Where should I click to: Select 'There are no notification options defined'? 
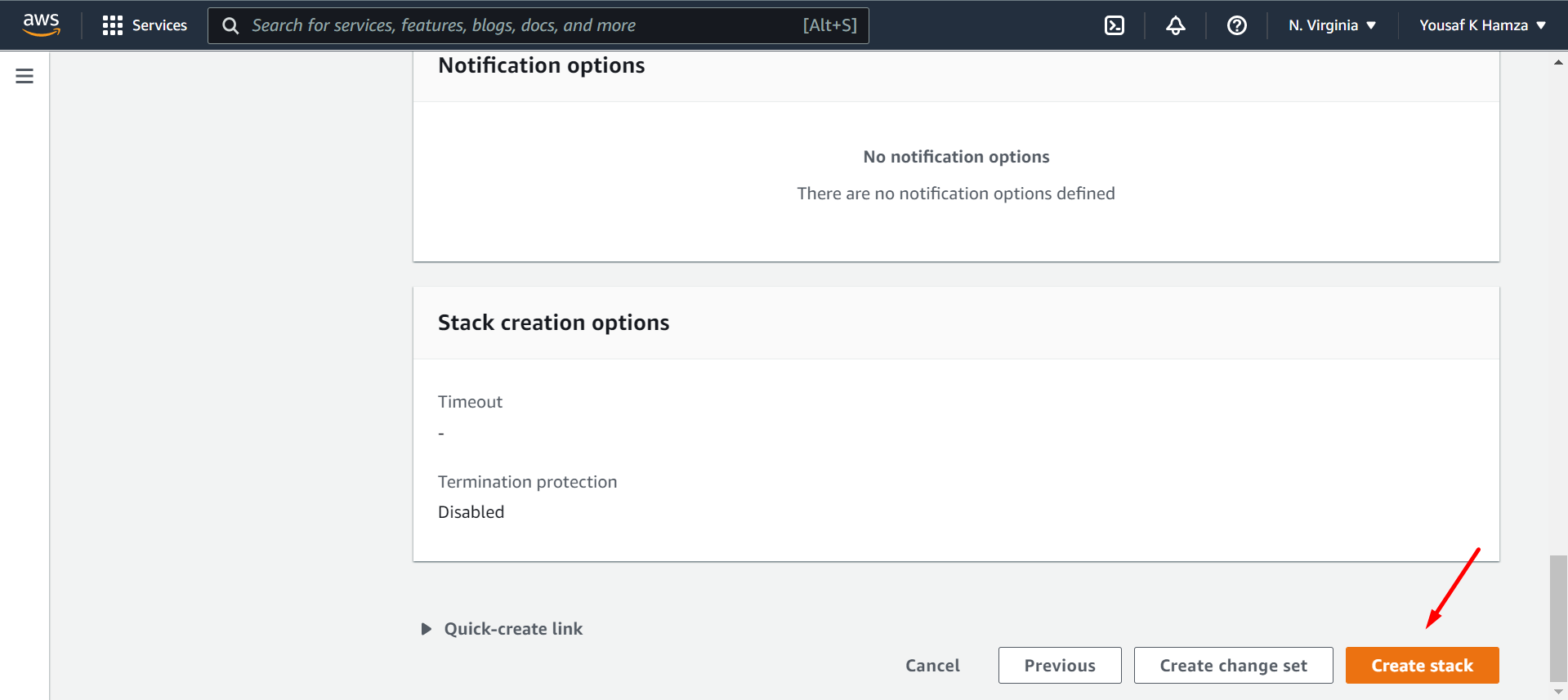click(x=956, y=194)
